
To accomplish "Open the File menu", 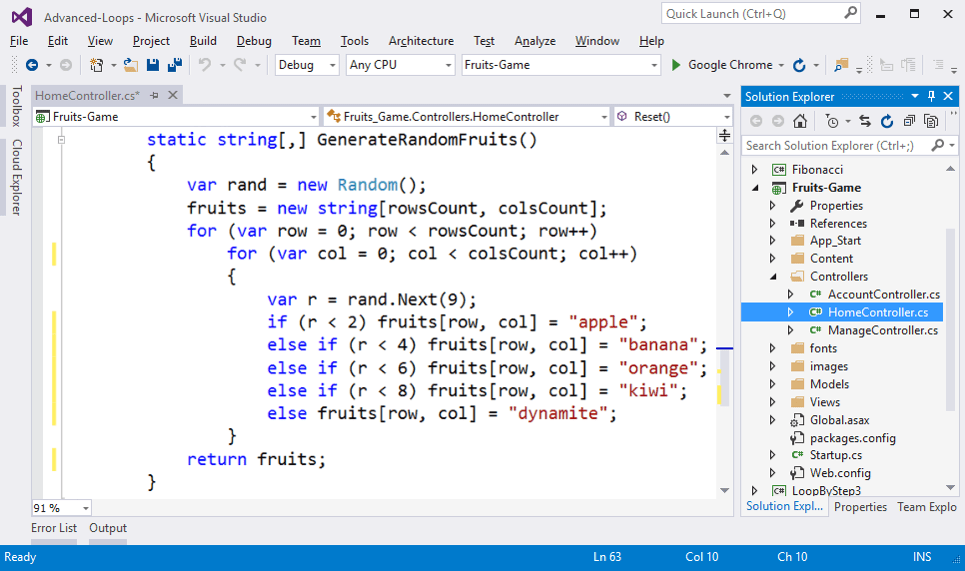I will point(19,41).
